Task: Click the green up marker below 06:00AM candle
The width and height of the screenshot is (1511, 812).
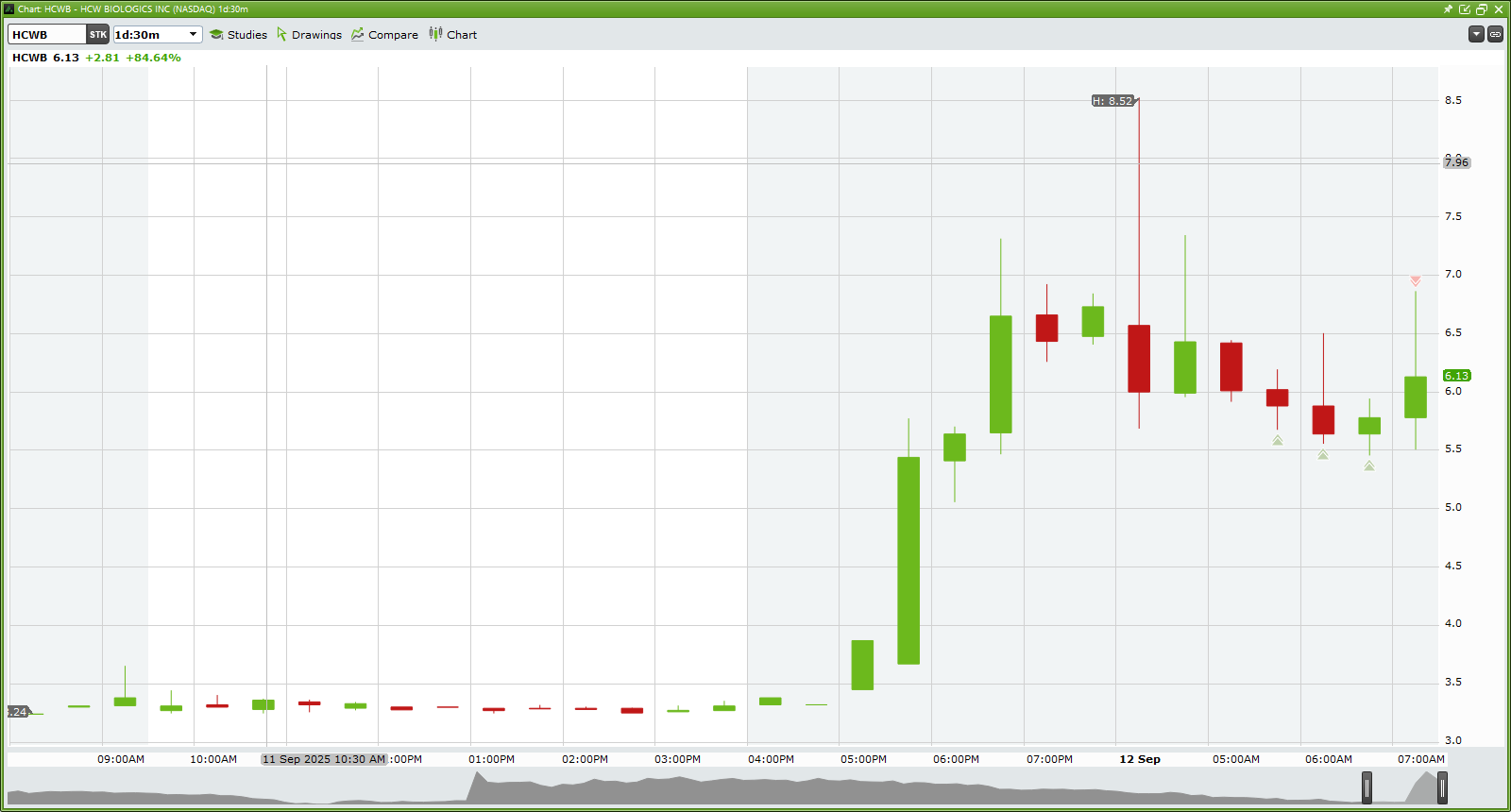Action: tap(1323, 455)
